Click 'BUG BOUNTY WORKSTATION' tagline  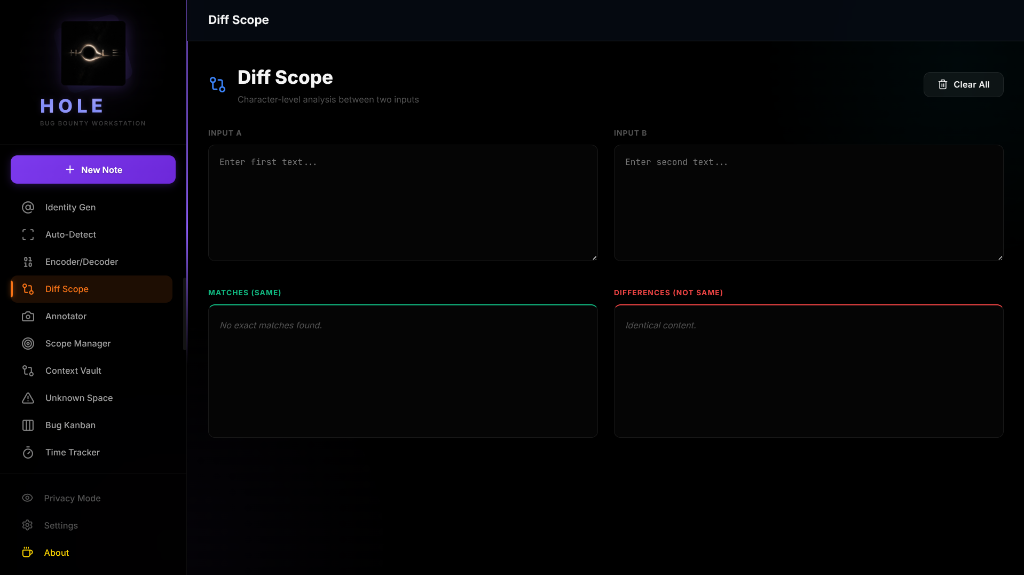click(93, 123)
